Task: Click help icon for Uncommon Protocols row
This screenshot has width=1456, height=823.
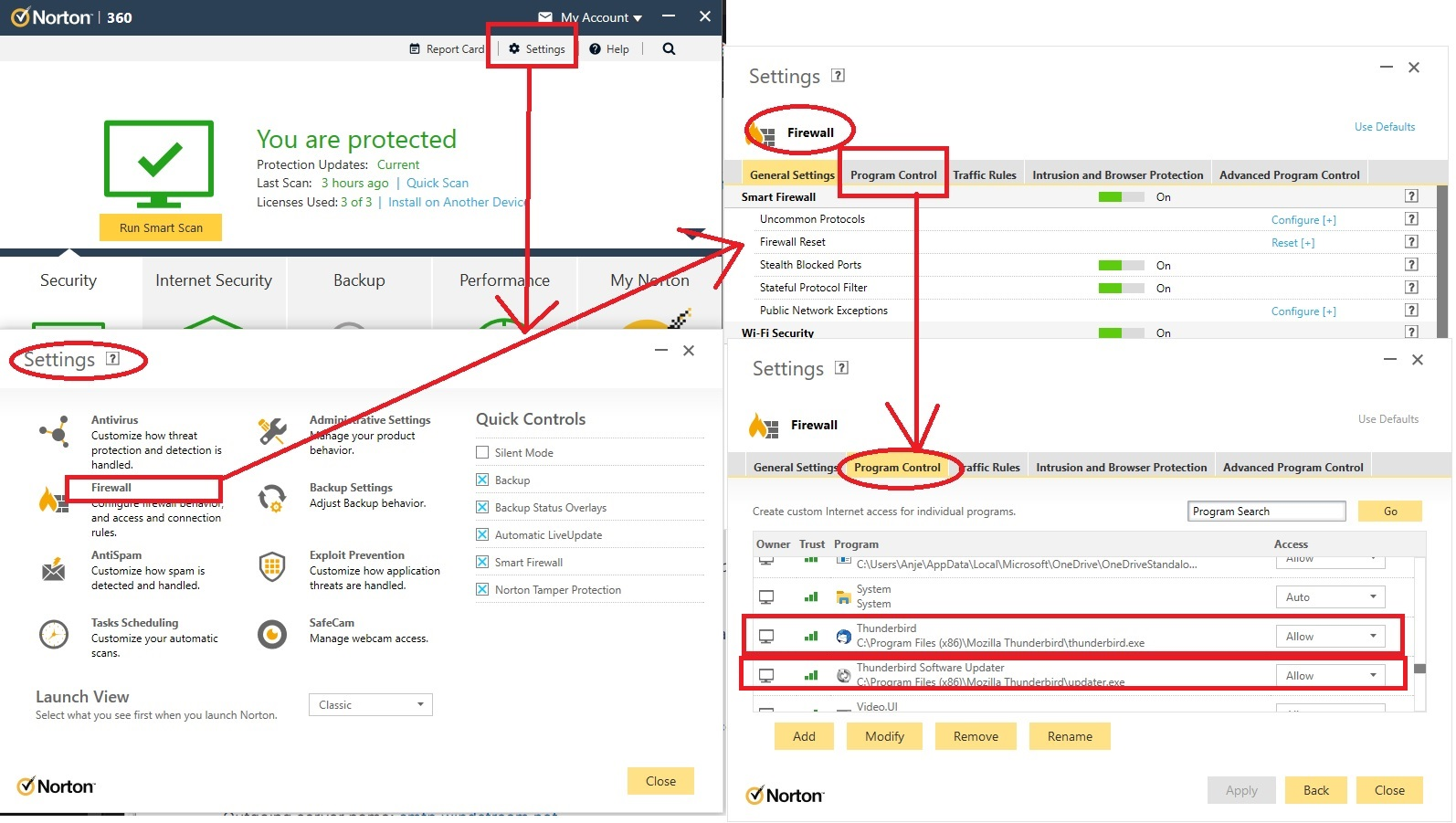Action: tap(1411, 219)
